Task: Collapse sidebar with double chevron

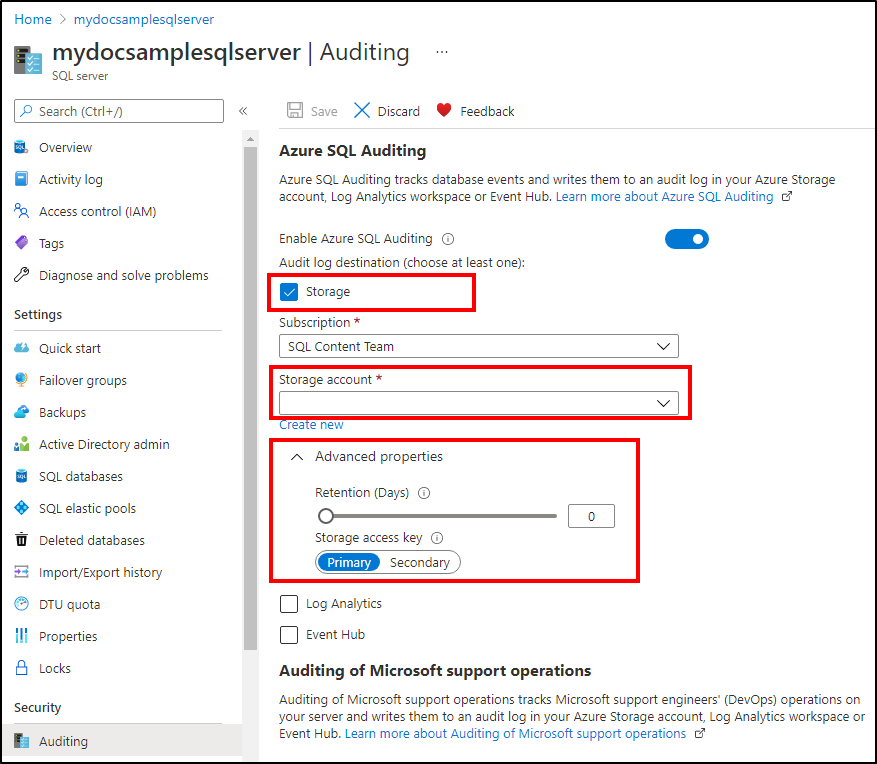Action: [243, 111]
